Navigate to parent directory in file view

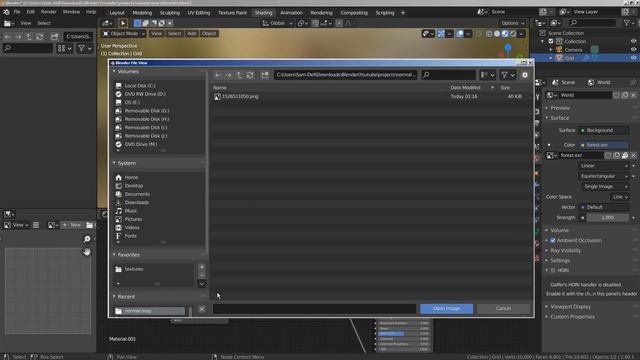239,75
